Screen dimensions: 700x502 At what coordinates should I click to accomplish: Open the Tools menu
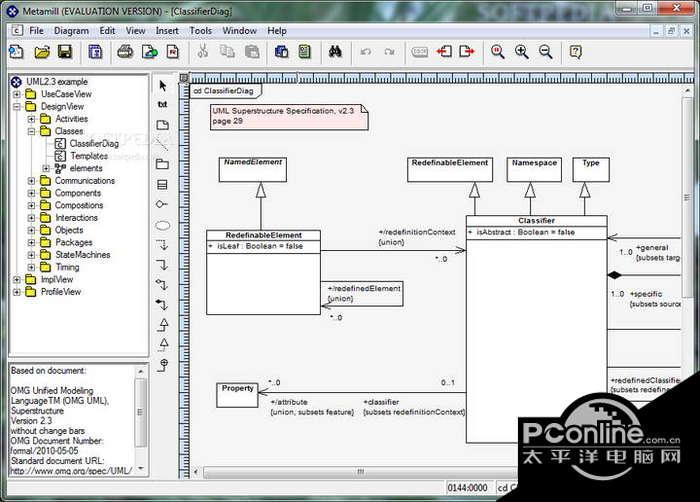pos(200,31)
